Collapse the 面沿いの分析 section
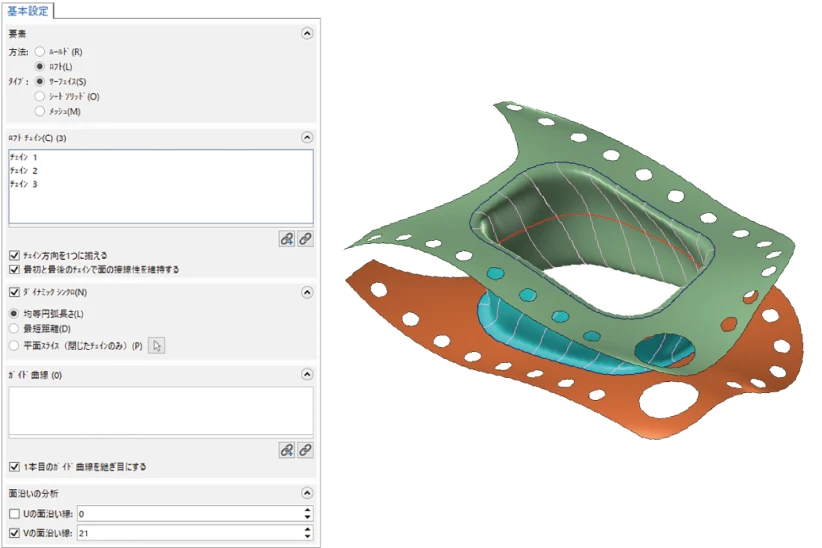 [x=306, y=494]
